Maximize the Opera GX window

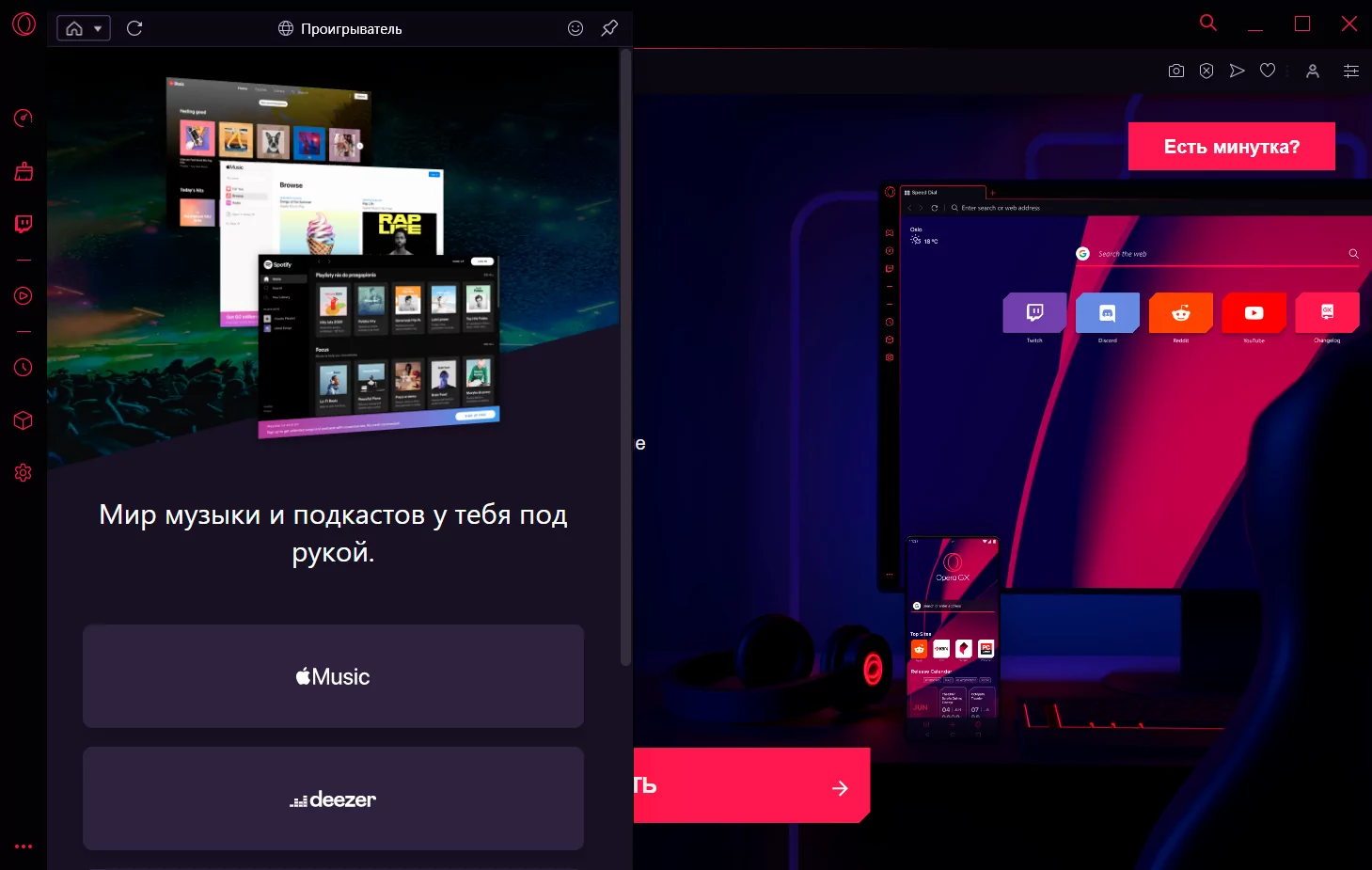click(1302, 24)
